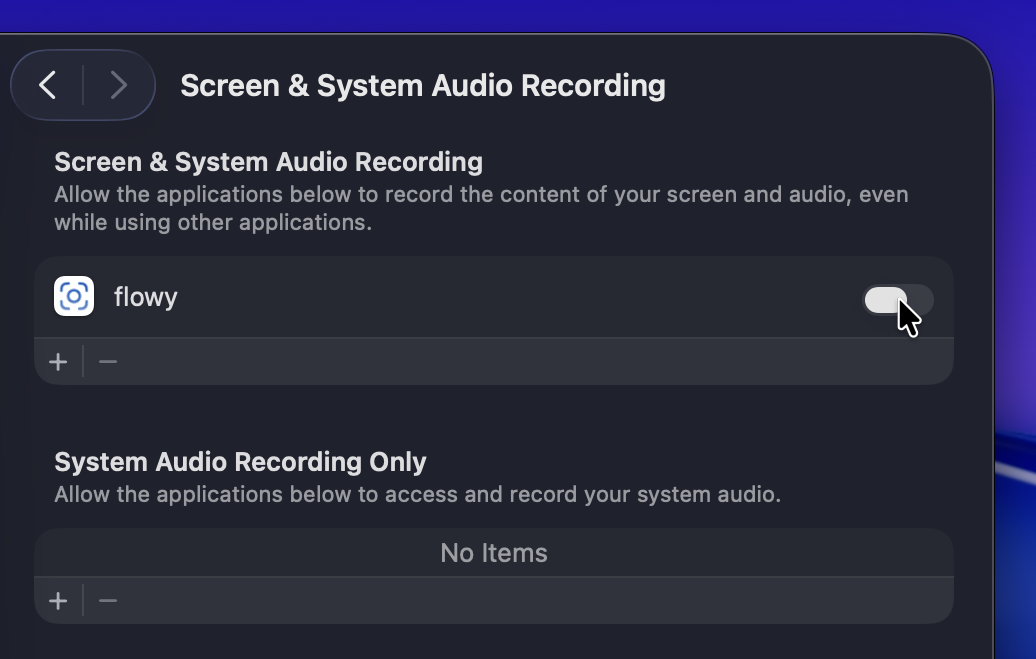Select the flowy name label in the list
The height and width of the screenshot is (659, 1036).
click(146, 297)
